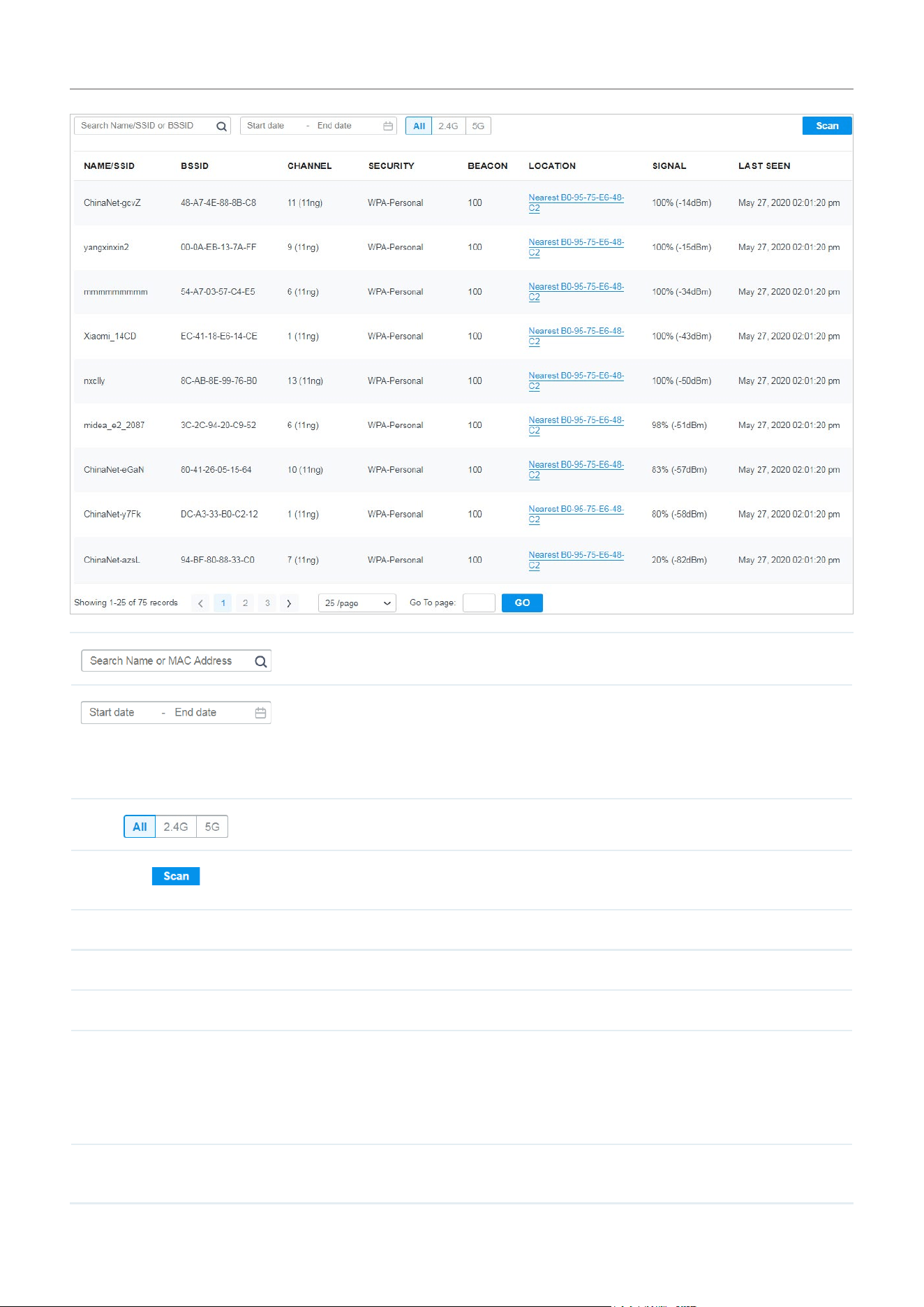Select 5G band filter in table toolbar

(x=478, y=126)
